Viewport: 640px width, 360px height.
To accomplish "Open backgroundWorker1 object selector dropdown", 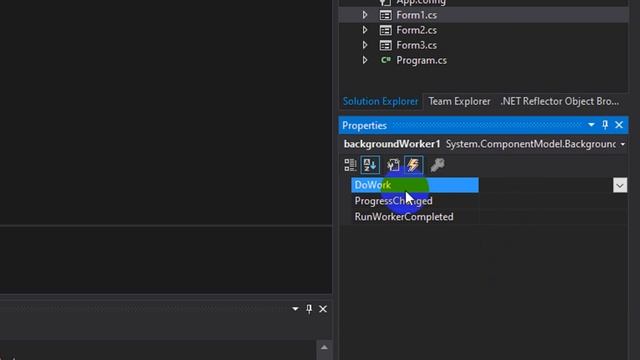I will point(622,144).
